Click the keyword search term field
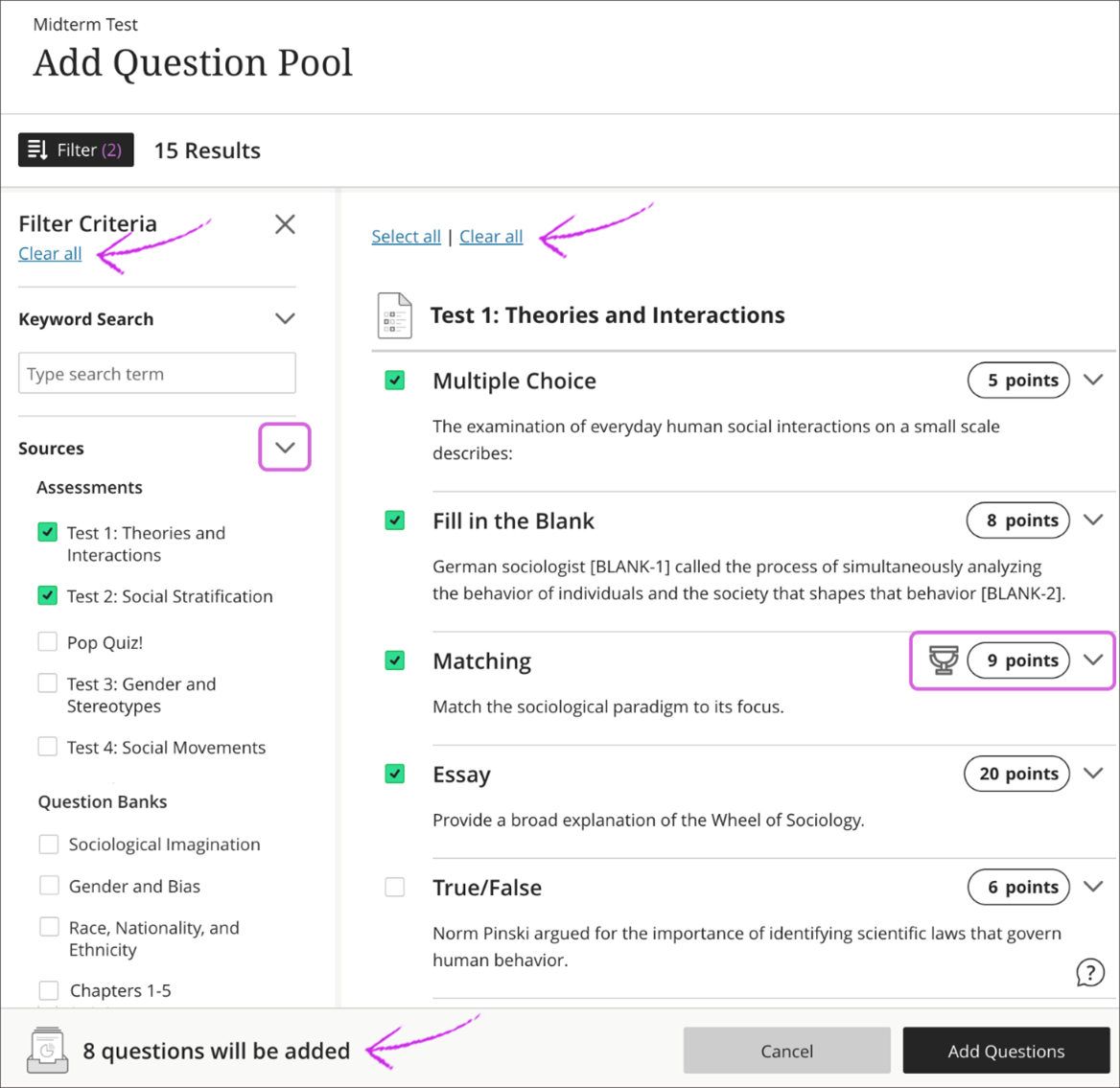Viewport: 1120px width, 1088px height. 156,374
